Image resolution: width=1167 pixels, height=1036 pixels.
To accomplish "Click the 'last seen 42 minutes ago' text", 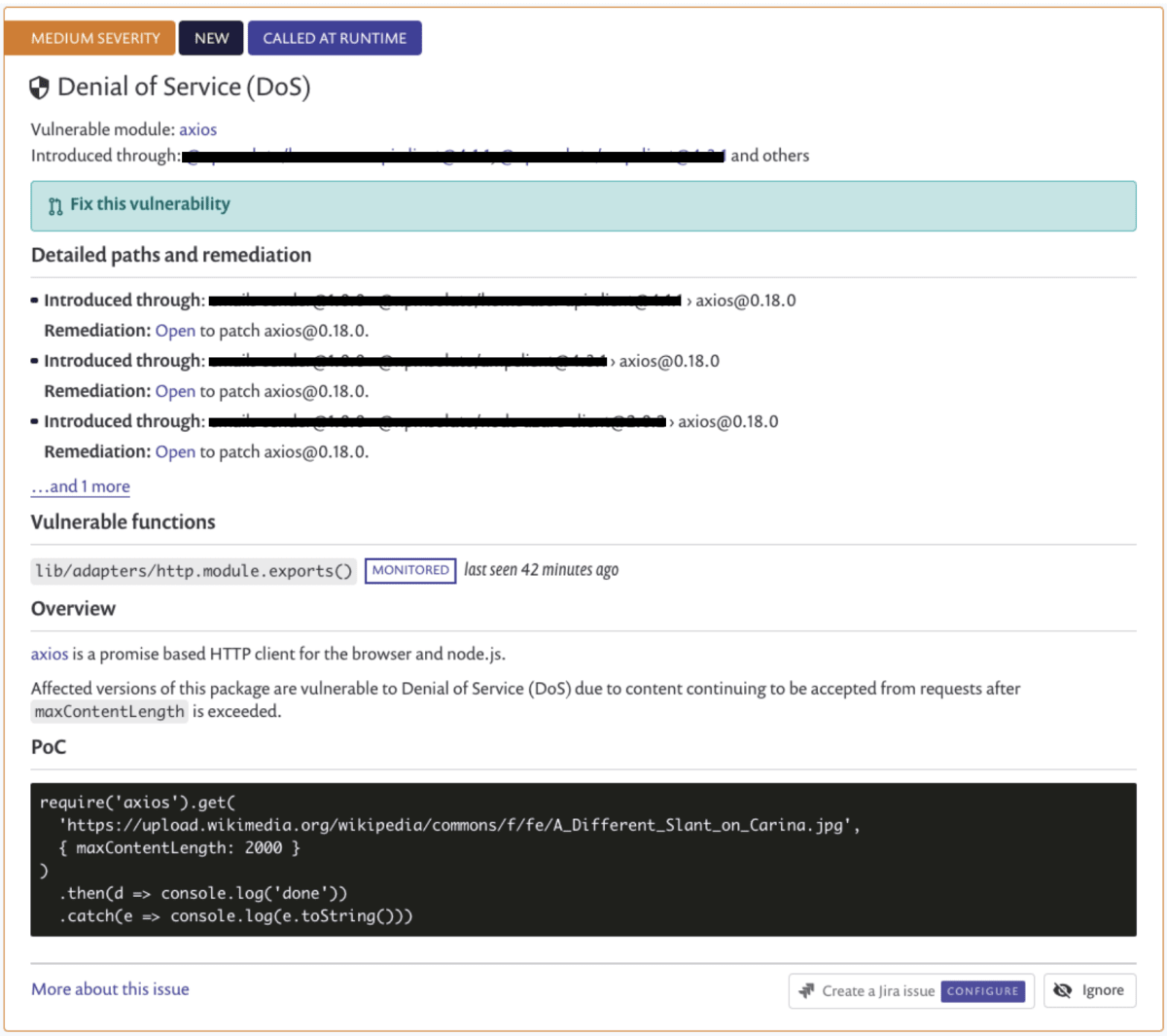I will tap(541, 570).
